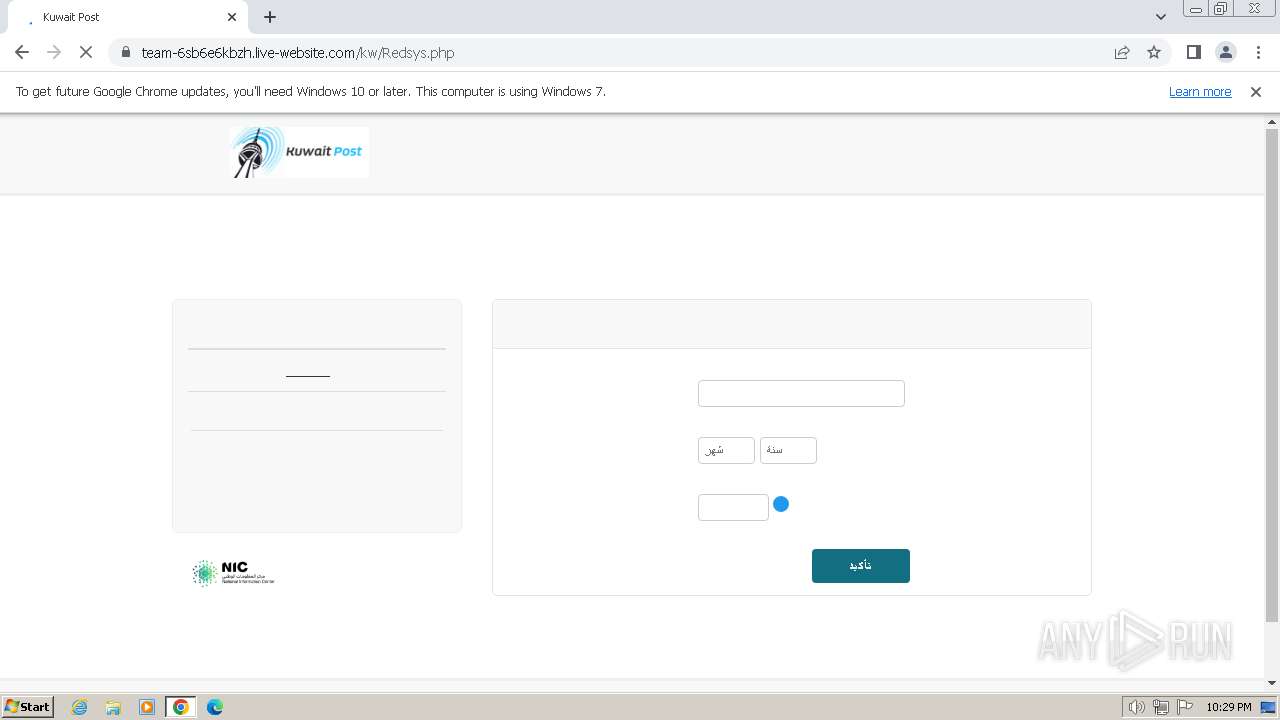Image resolution: width=1280 pixels, height=720 pixels.
Task: View site information via the padlock icon
Action: pyautogui.click(x=126, y=52)
